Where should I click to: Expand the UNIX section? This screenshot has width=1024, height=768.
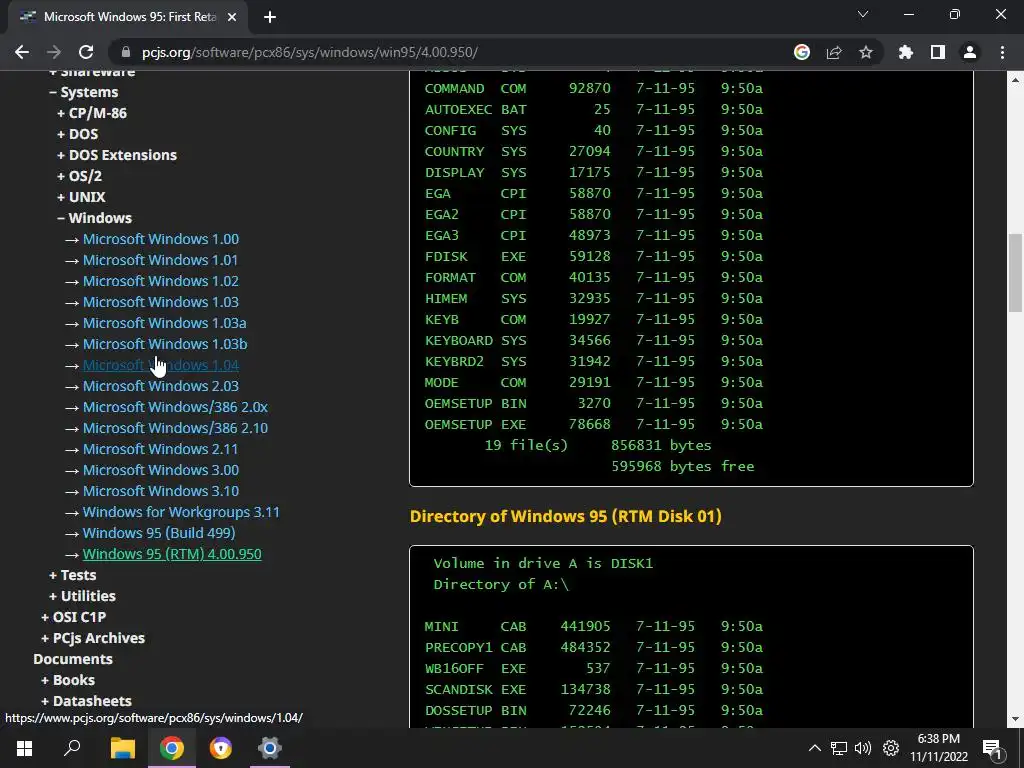coord(82,197)
